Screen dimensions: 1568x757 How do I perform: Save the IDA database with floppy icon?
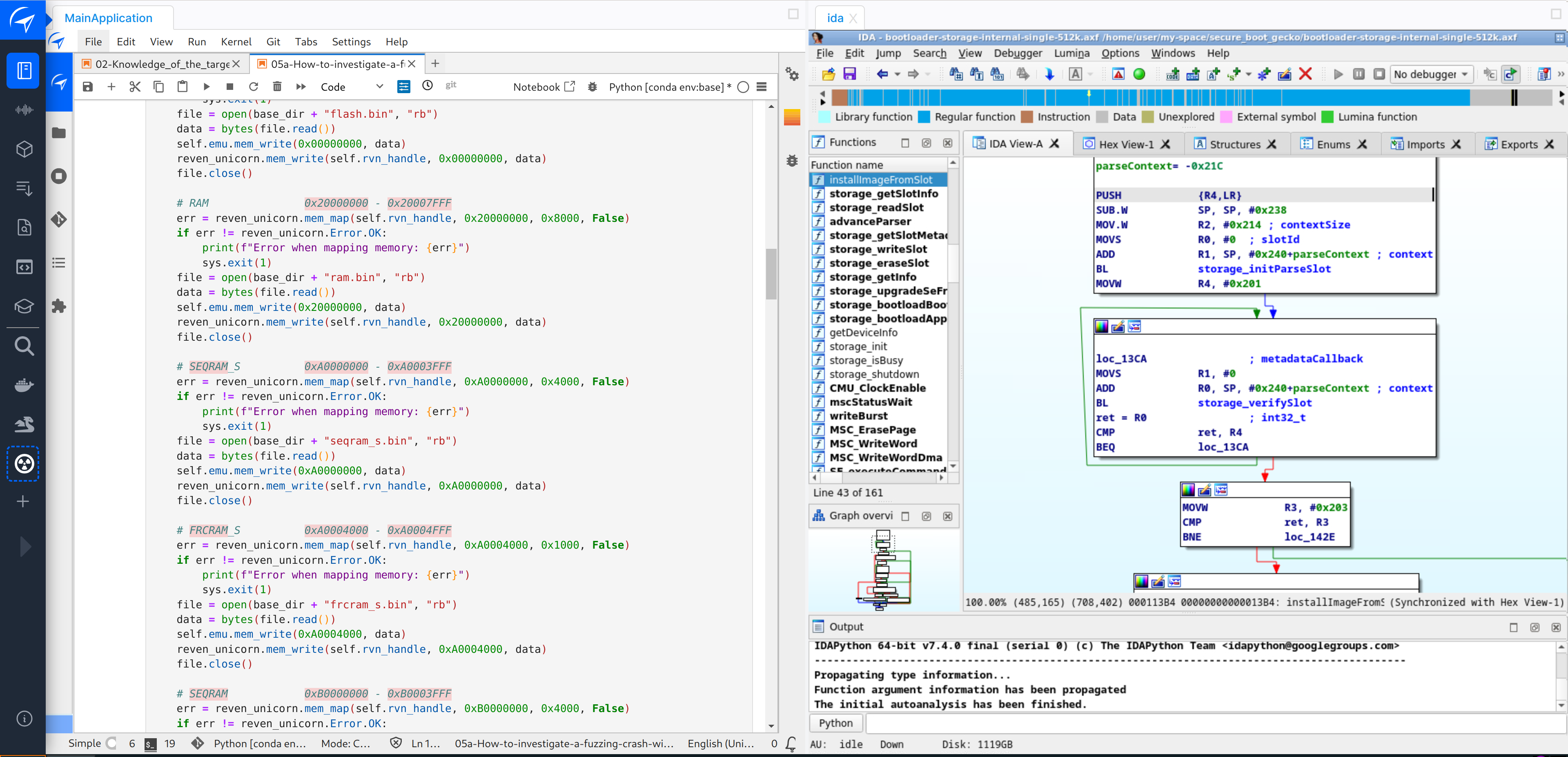(x=850, y=74)
